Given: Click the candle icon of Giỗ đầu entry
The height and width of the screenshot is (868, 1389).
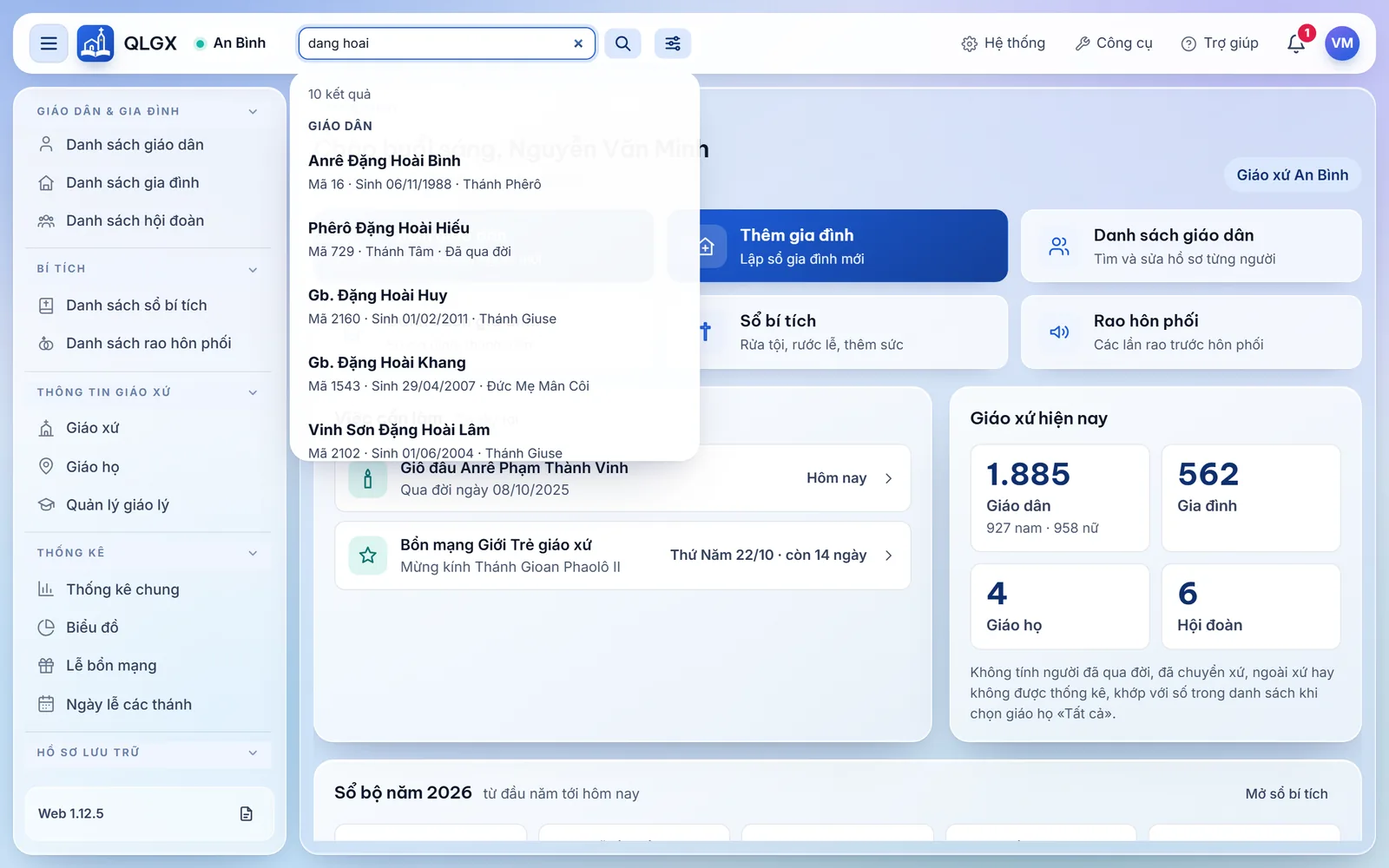Looking at the screenshot, I should click(368, 478).
